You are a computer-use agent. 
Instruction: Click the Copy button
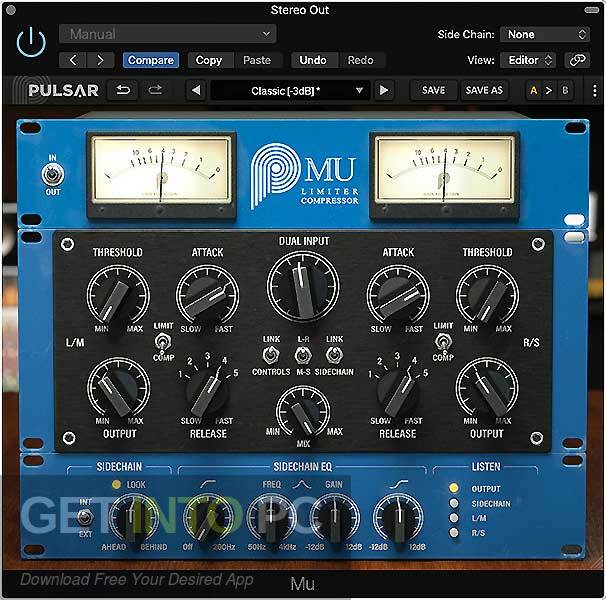point(211,60)
